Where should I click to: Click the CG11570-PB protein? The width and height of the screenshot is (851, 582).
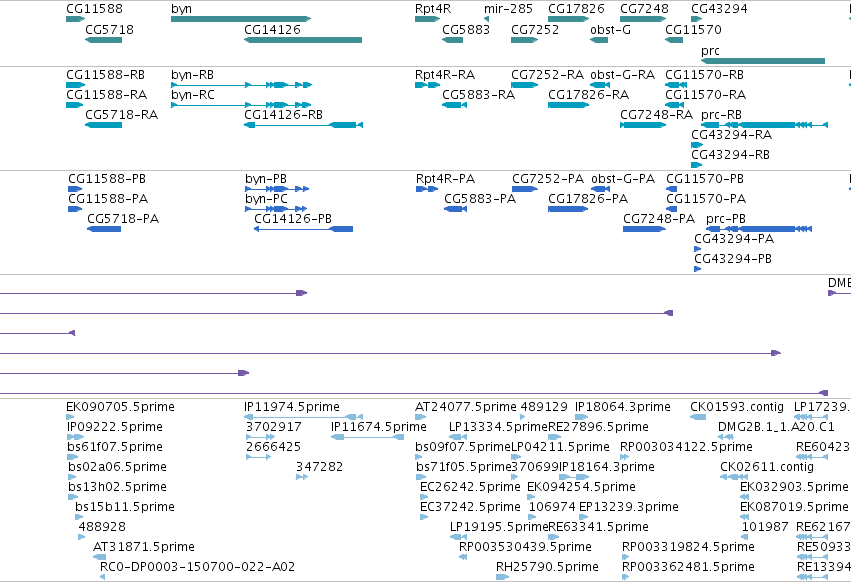[671, 189]
